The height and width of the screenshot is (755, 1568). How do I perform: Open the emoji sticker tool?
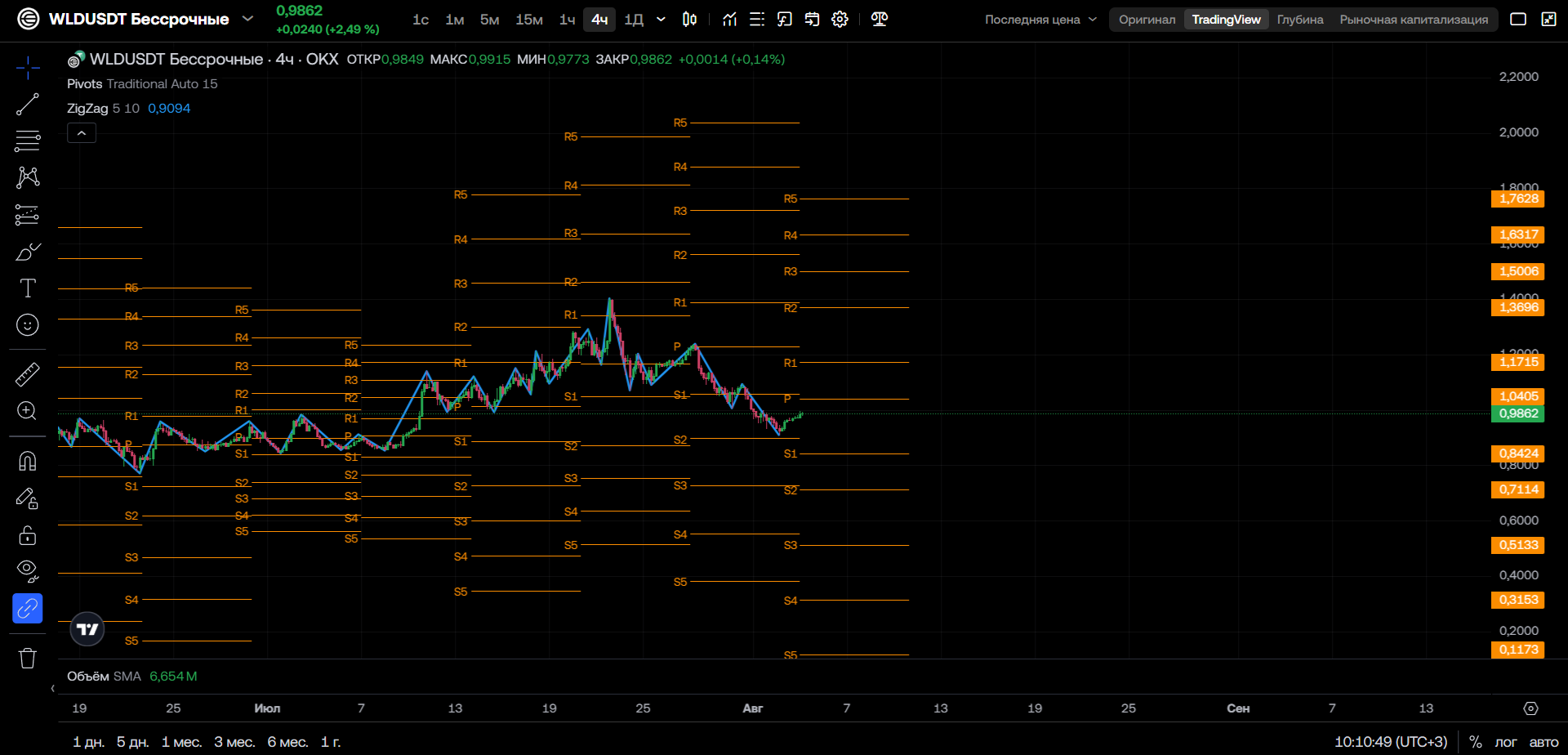[x=28, y=325]
